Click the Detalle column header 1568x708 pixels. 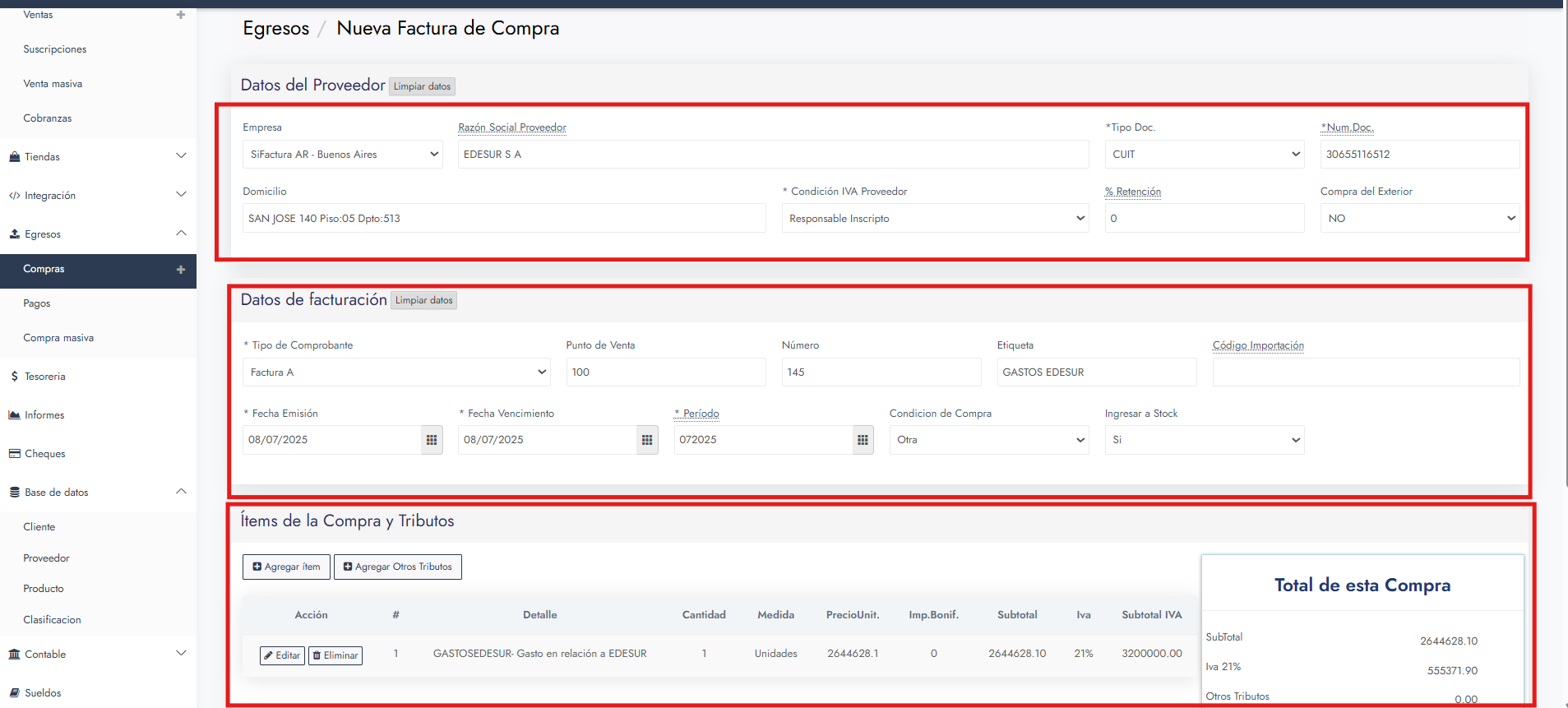[540, 615]
